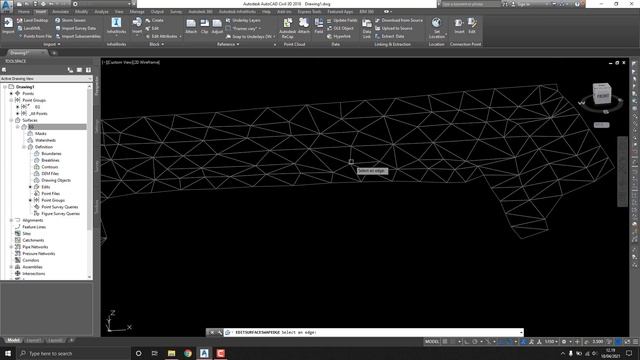Image resolution: width=640 pixels, height=360 pixels.
Task: Click Import Subassemblies
Action: (x=78, y=36)
